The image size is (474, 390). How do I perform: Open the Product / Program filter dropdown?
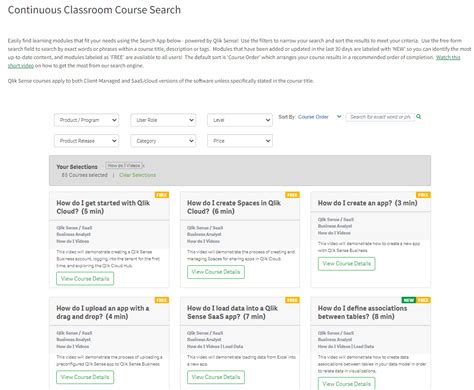coord(86,120)
